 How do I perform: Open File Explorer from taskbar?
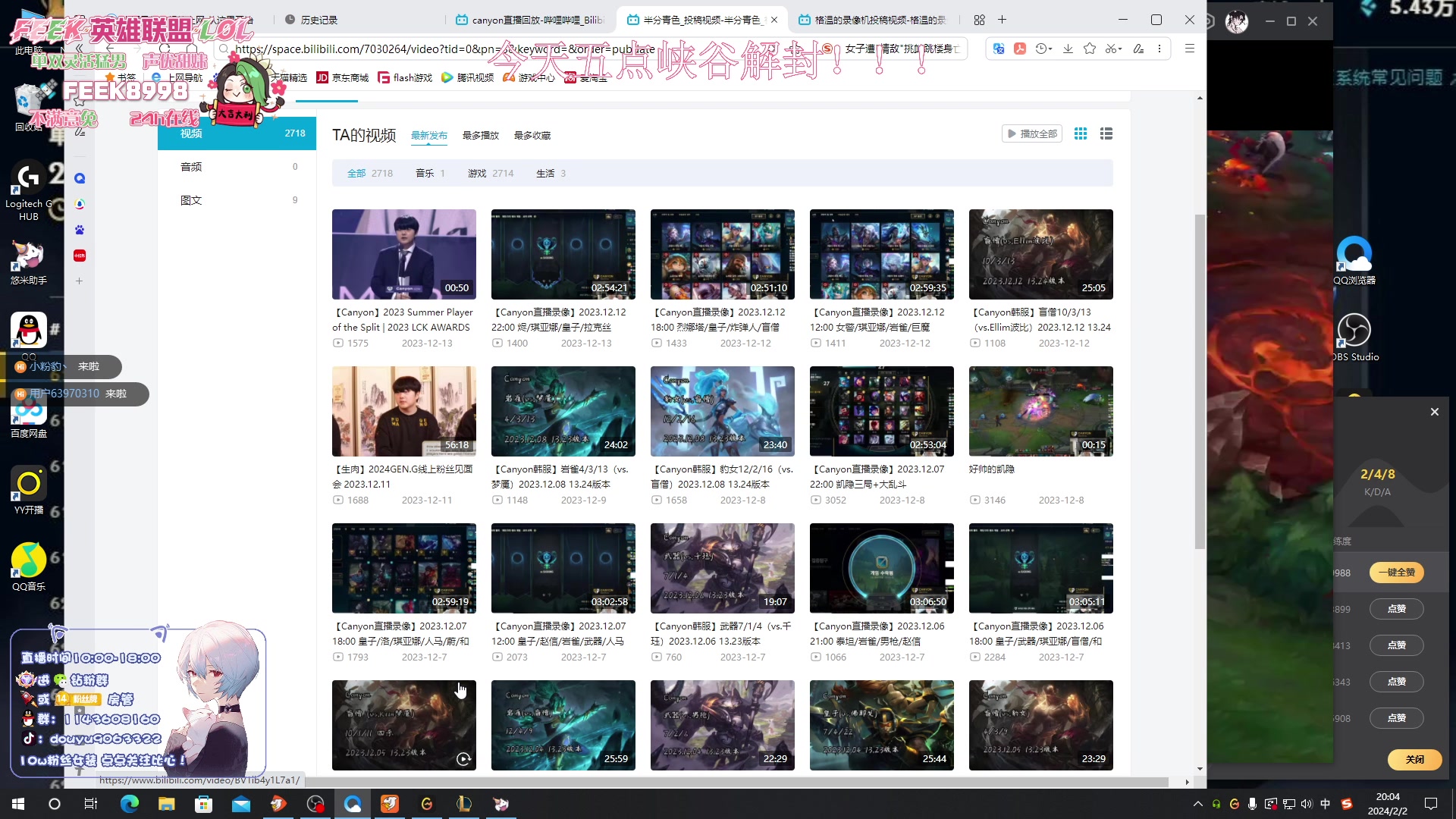[167, 804]
